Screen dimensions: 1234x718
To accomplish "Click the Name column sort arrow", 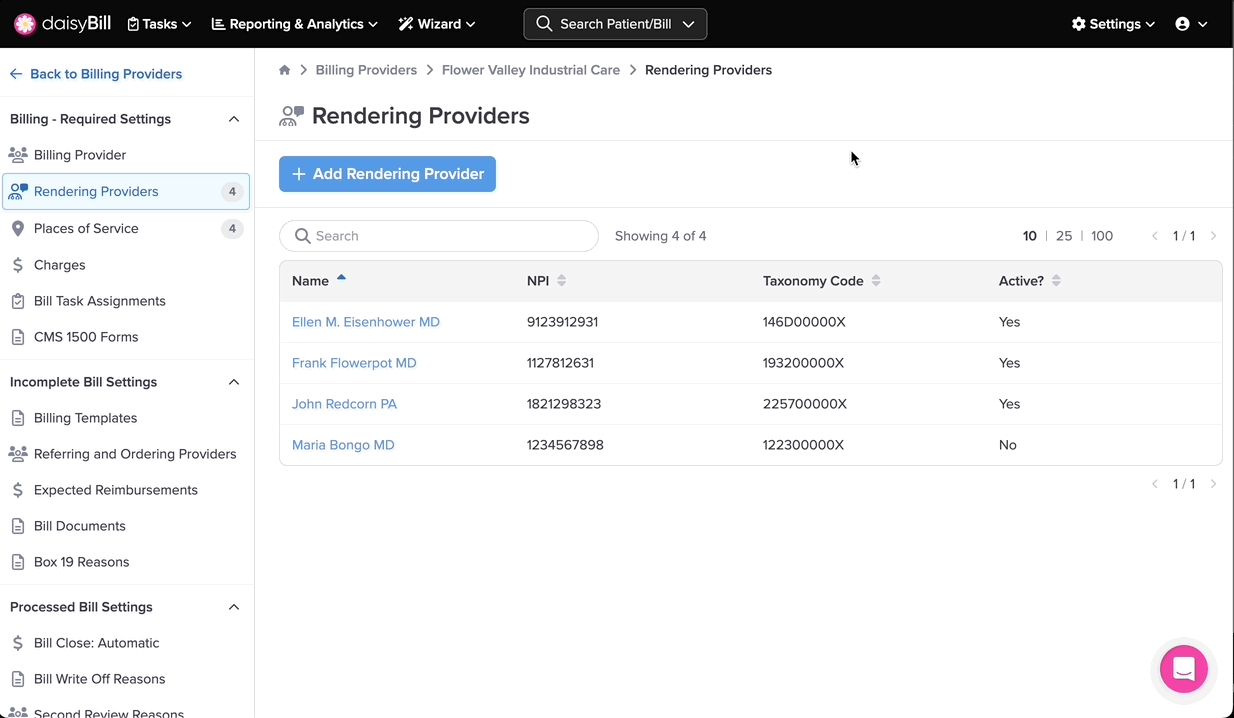I will (x=341, y=279).
